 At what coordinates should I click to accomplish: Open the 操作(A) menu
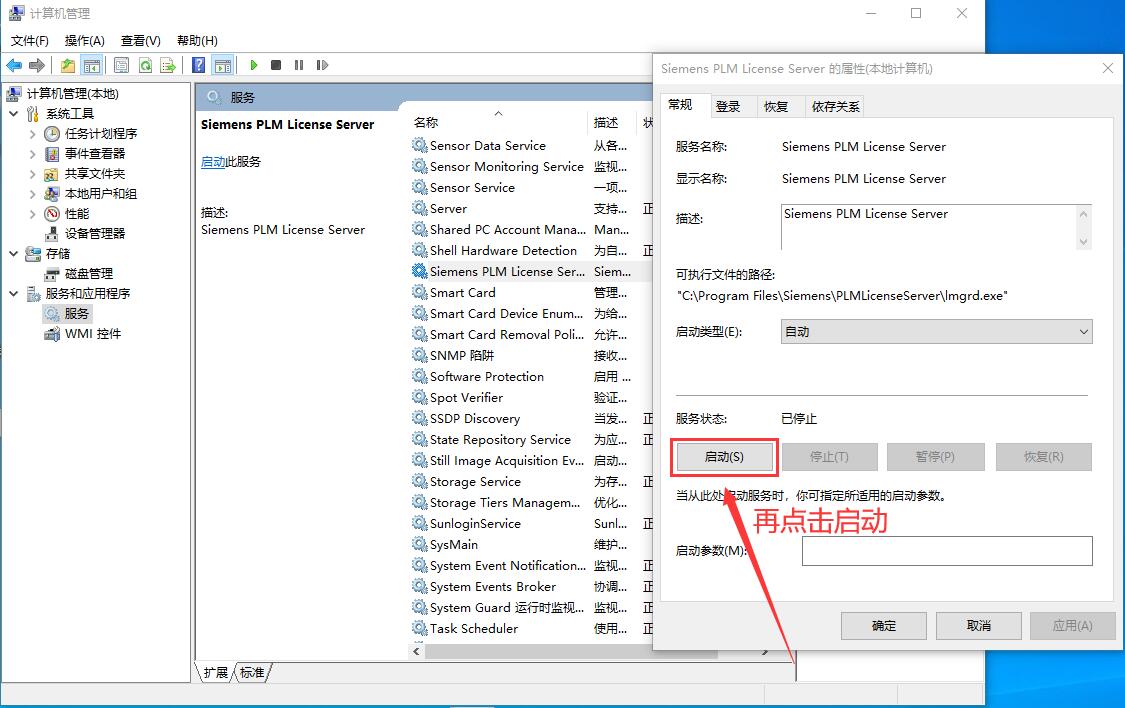pos(84,41)
